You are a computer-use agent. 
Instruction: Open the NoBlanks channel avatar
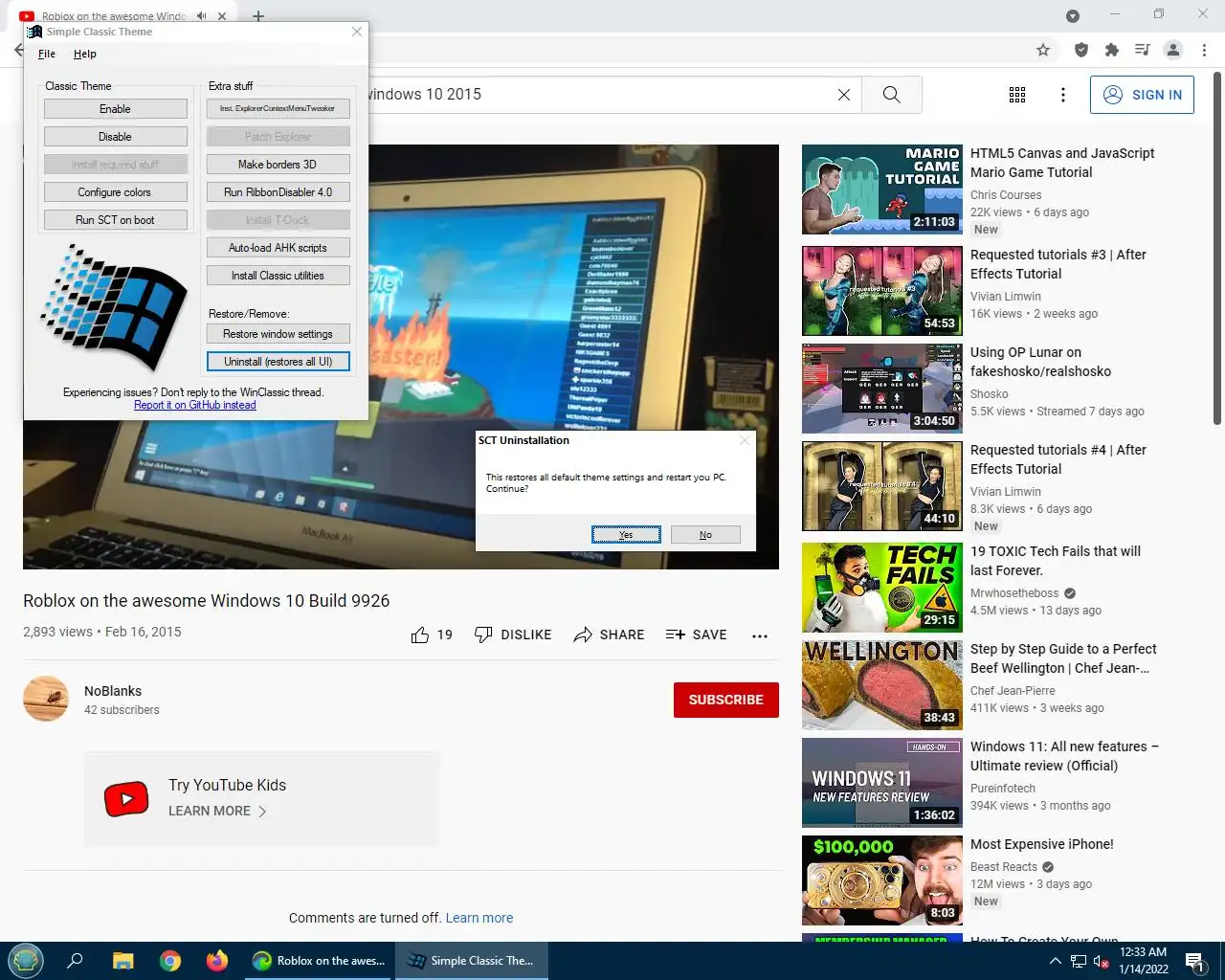coord(46,699)
